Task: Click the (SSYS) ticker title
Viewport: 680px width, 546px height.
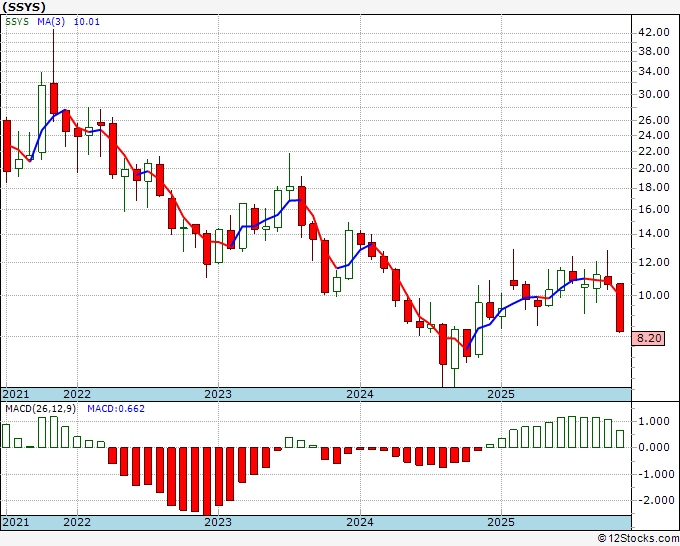Action: 24,6
